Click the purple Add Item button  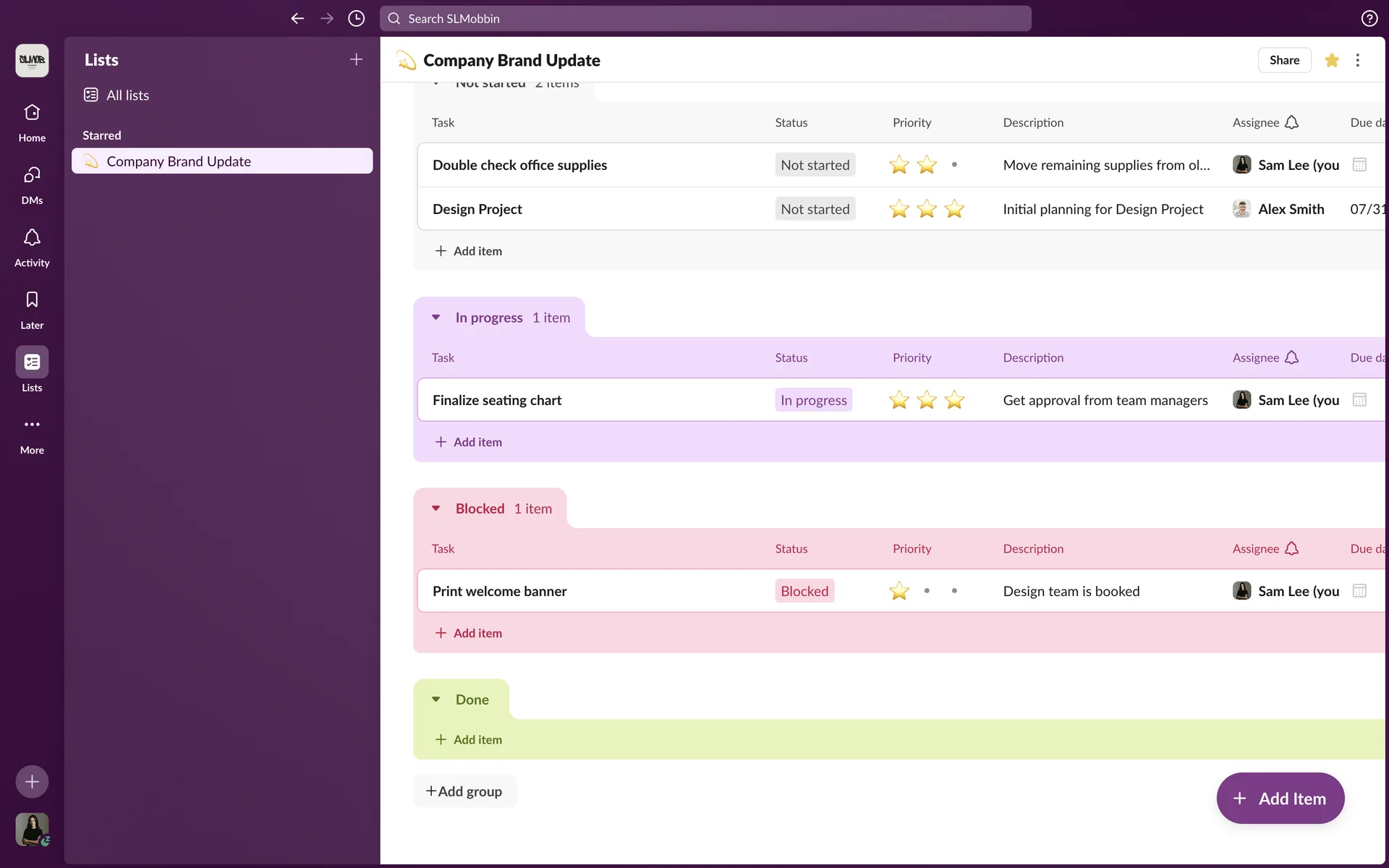1280,799
